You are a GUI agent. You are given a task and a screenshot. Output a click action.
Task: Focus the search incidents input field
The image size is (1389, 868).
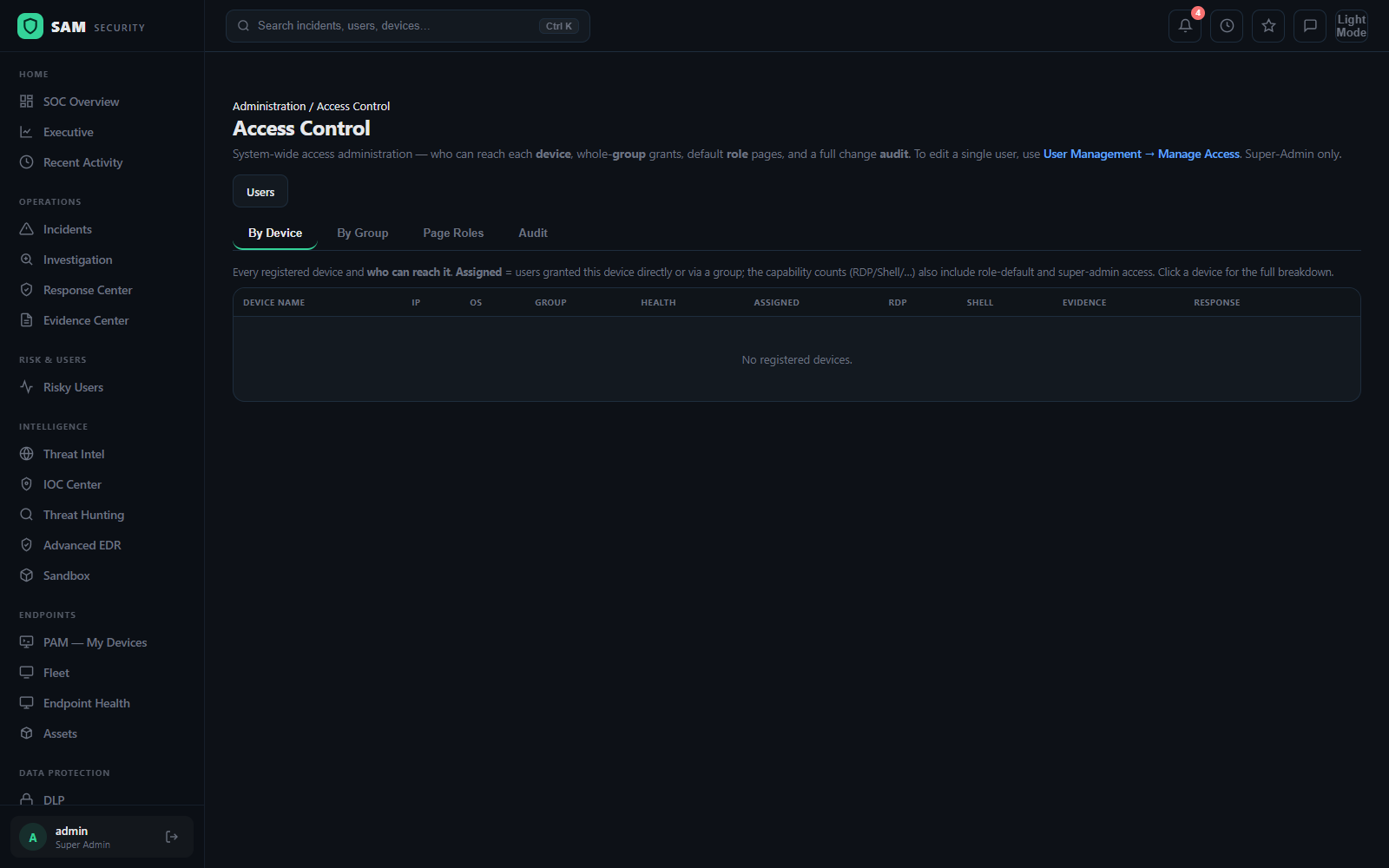coord(408,26)
